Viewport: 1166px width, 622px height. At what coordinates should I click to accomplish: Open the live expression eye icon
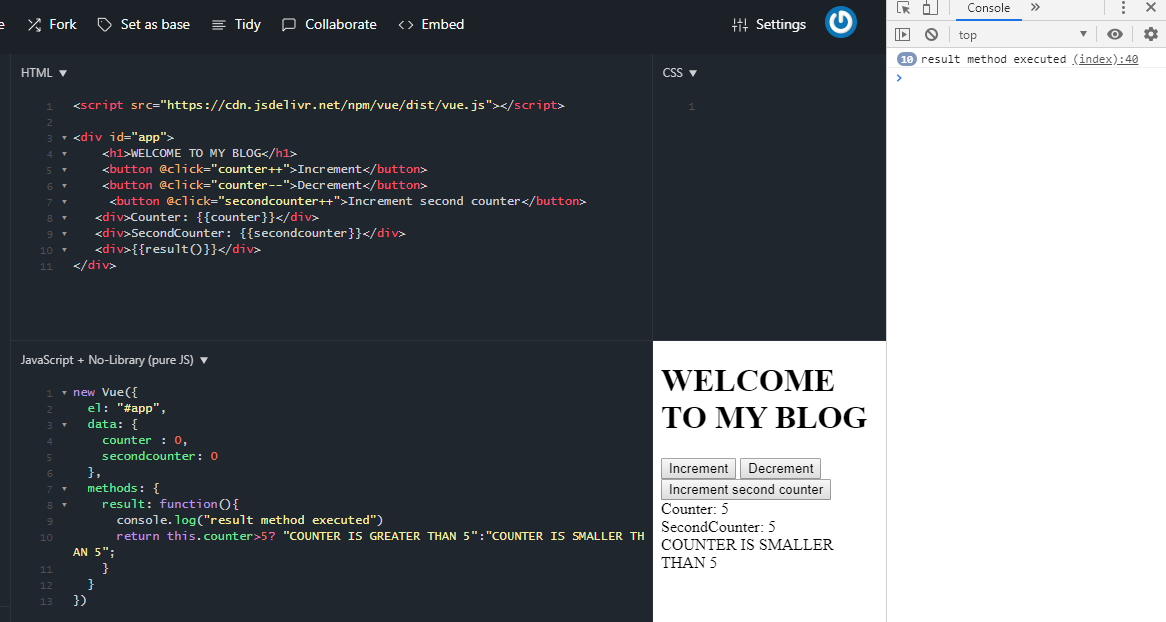[x=1115, y=34]
